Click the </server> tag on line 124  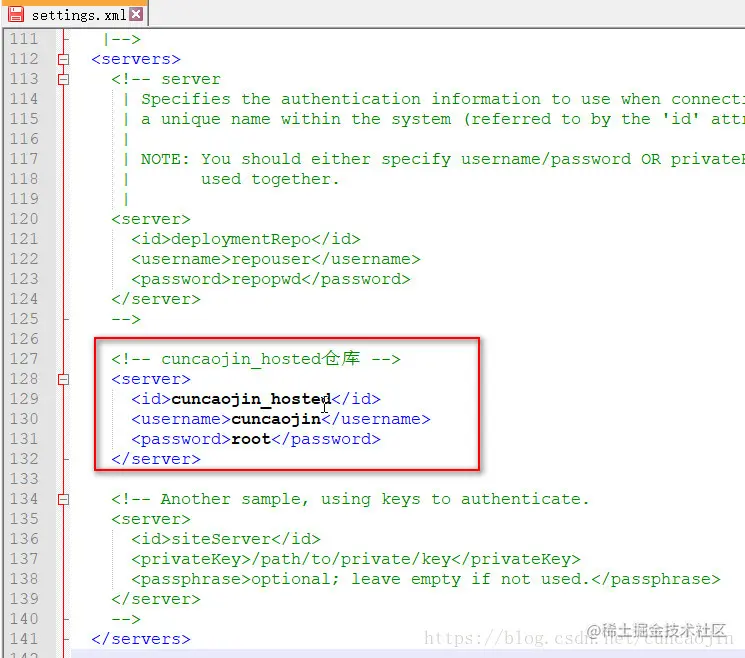coord(156,299)
